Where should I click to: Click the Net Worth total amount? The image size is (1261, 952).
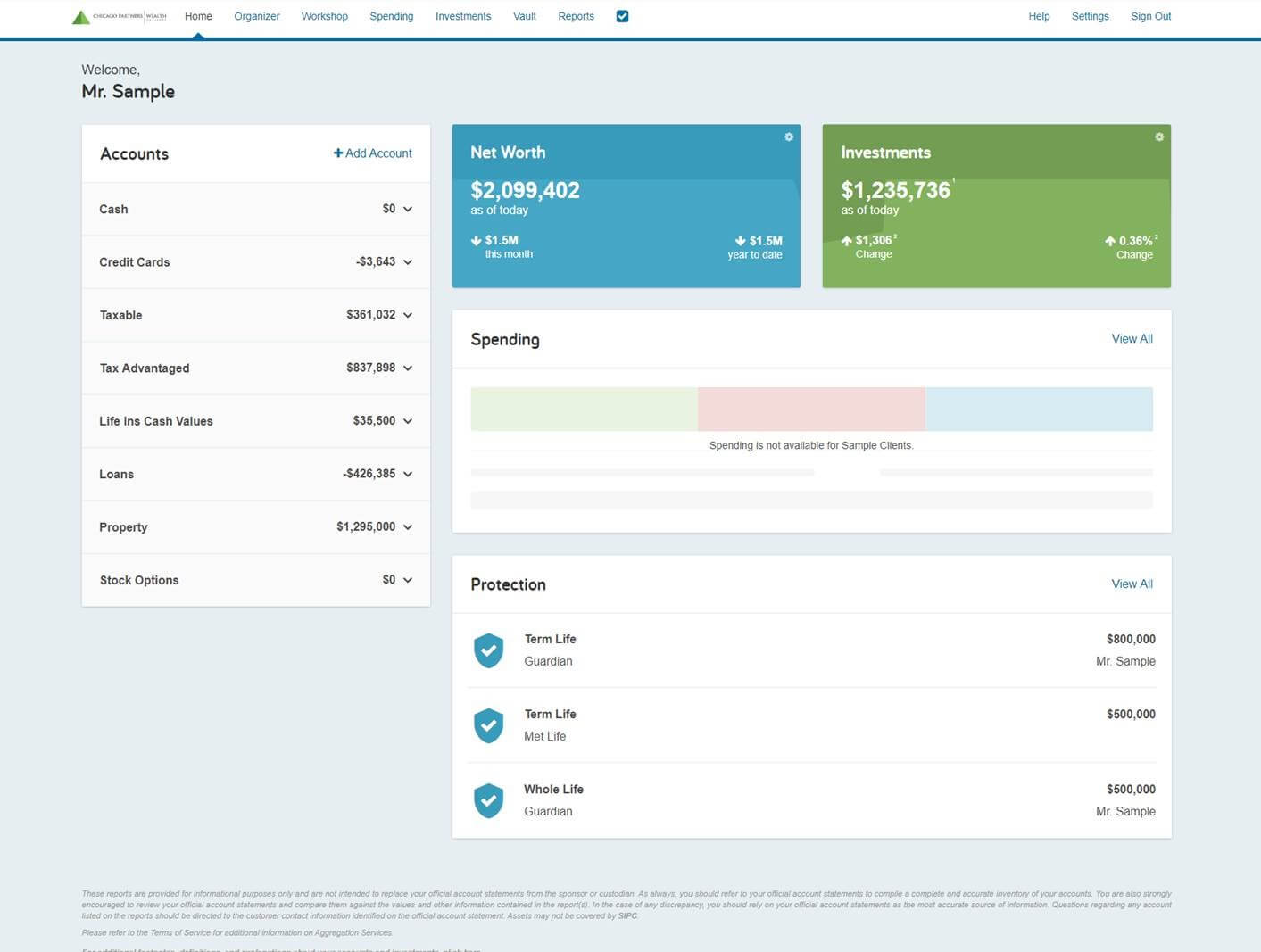(525, 190)
